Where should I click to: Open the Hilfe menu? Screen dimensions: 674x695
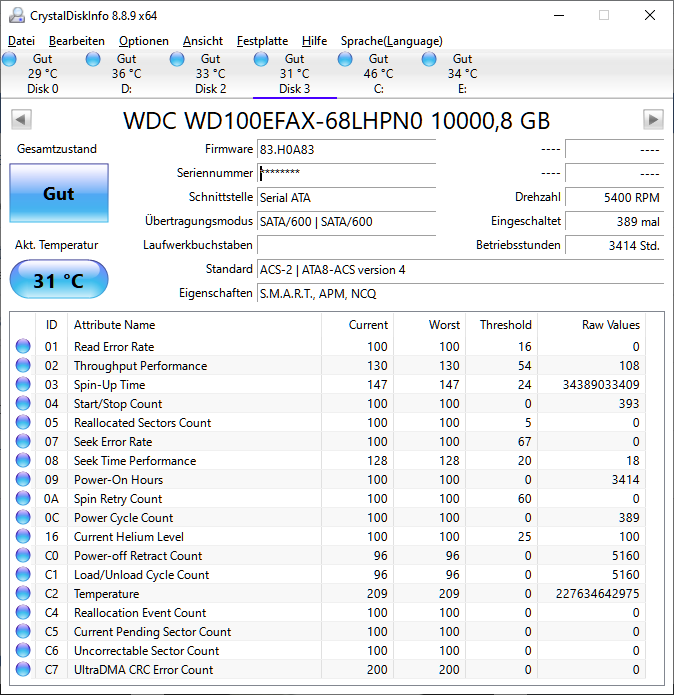pyautogui.click(x=314, y=41)
